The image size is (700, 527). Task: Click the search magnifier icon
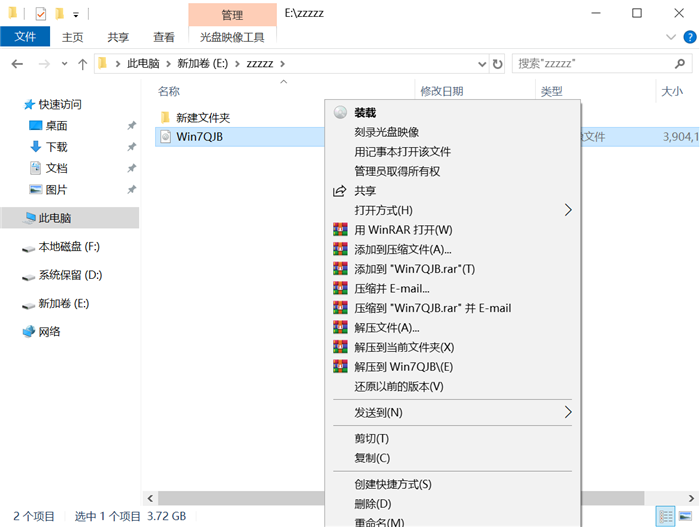[x=679, y=64]
